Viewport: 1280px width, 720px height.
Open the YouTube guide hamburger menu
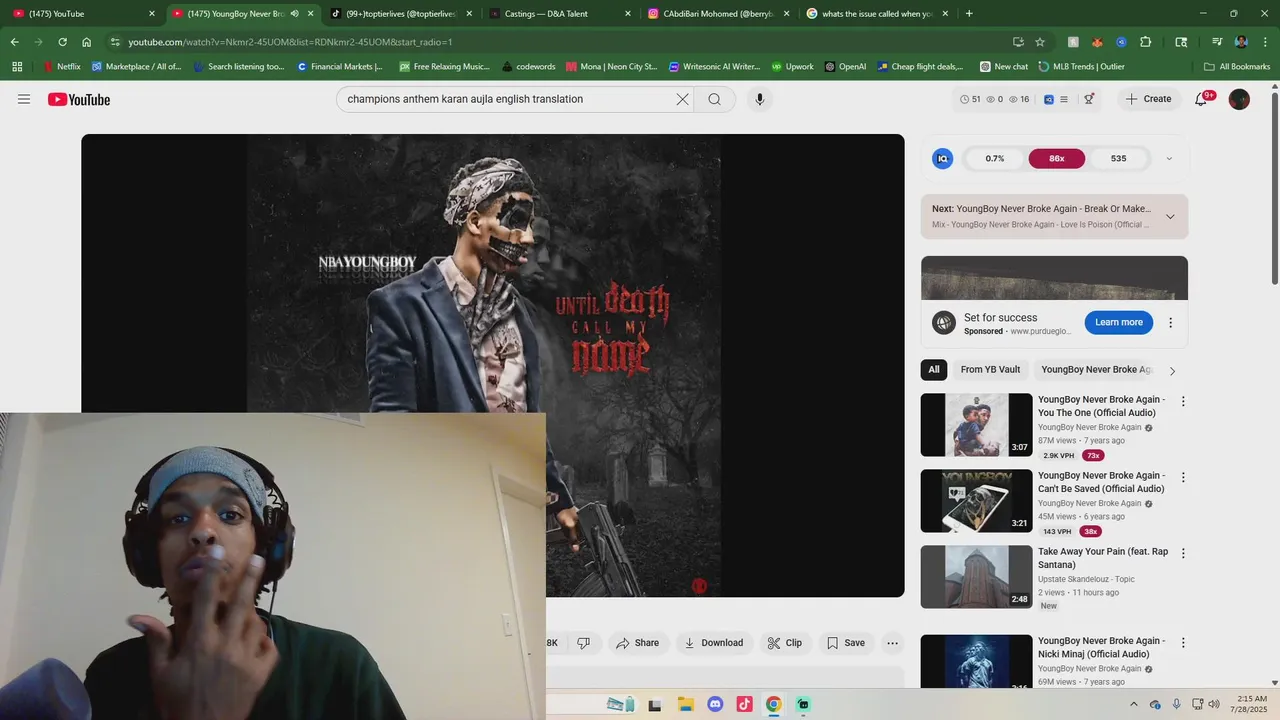(x=24, y=99)
